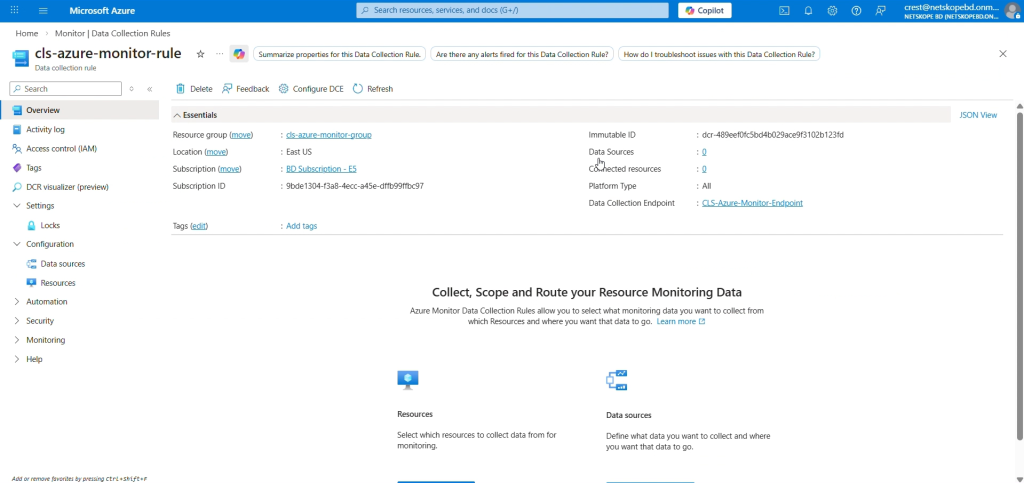Screen dimensions: 1024x483
Task: Open the top bar feedback icon
Action: click(881, 10)
